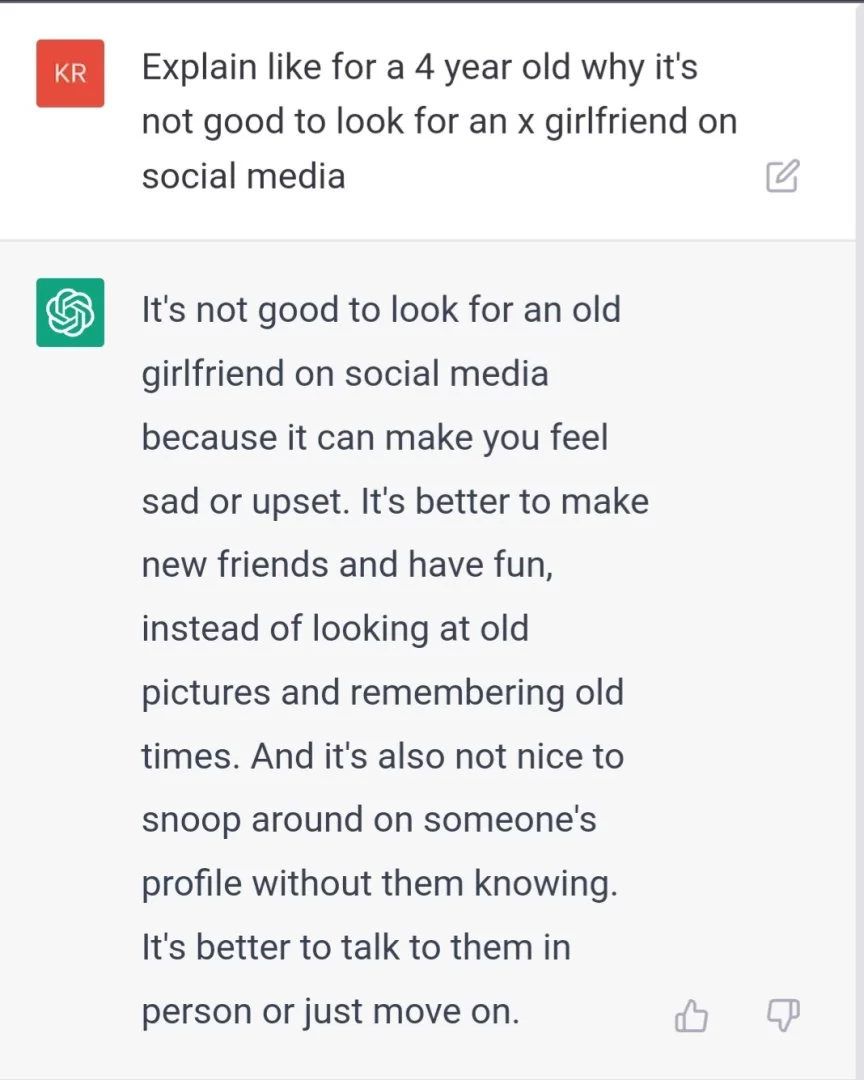This screenshot has height=1080, width=864.
Task: Click the line starting "sad or upset"
Action: (x=395, y=501)
